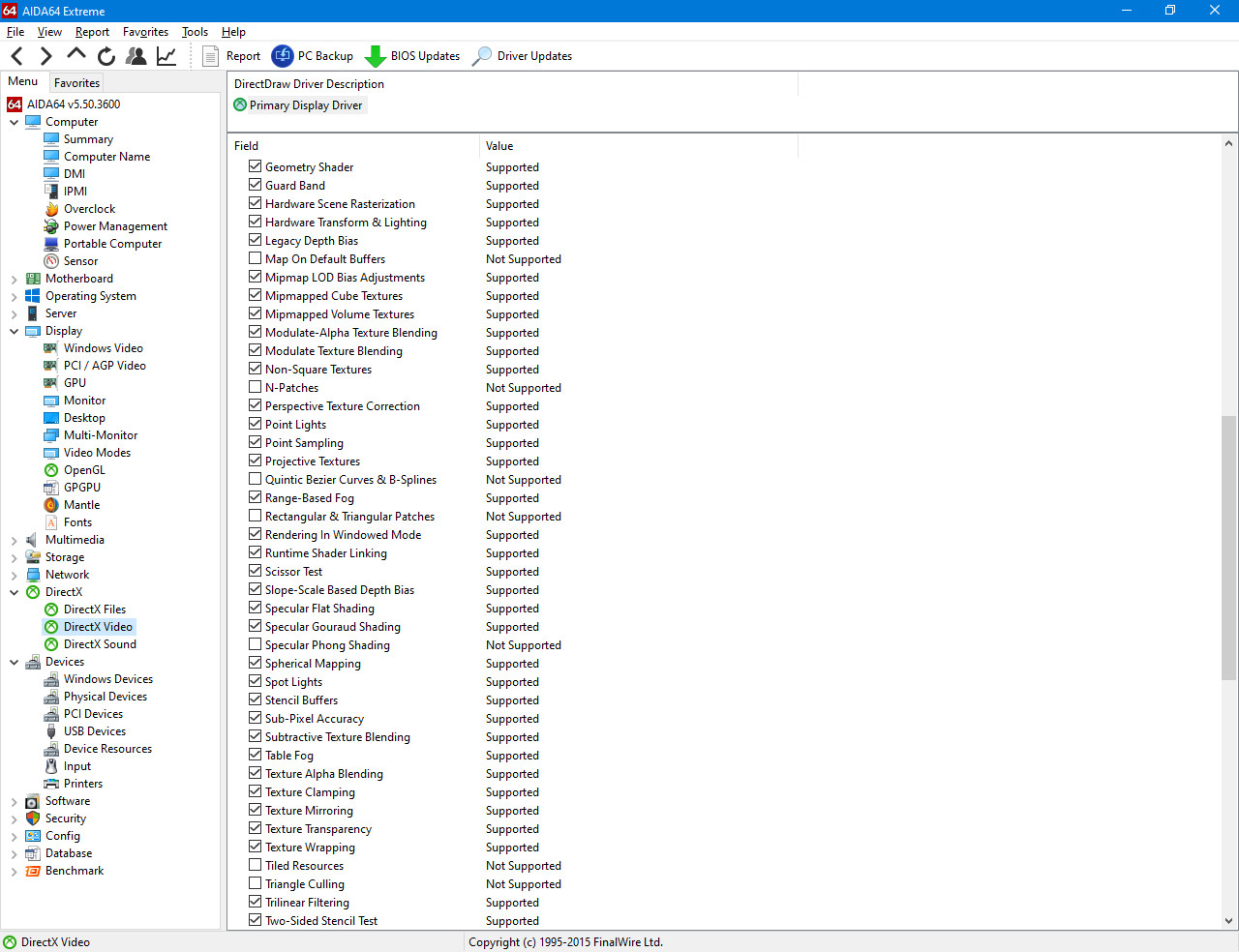
Task: Click the Sensor gauge icon
Action: click(51, 261)
